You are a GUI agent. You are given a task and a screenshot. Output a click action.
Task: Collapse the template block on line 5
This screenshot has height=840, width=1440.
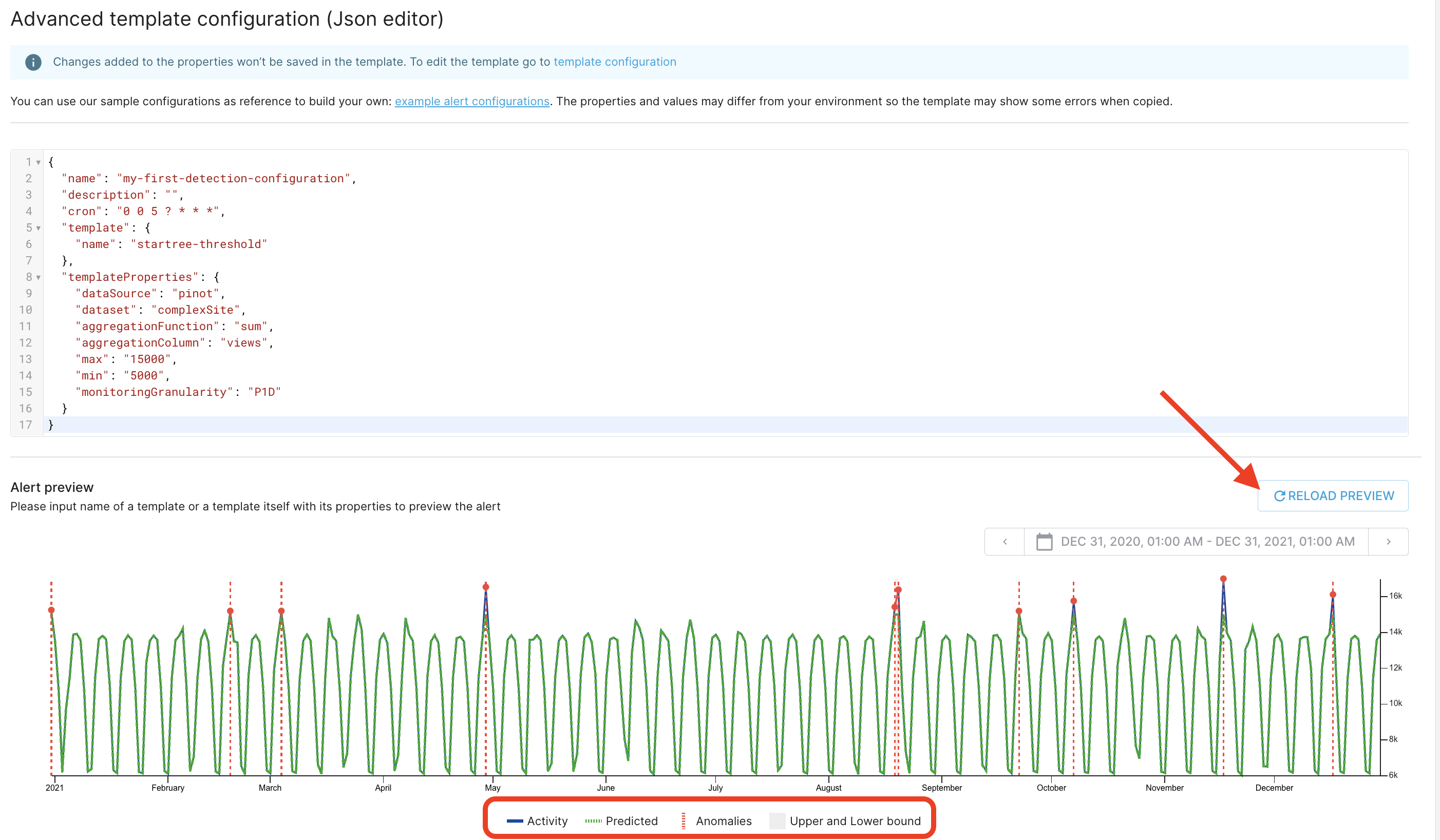(x=39, y=228)
